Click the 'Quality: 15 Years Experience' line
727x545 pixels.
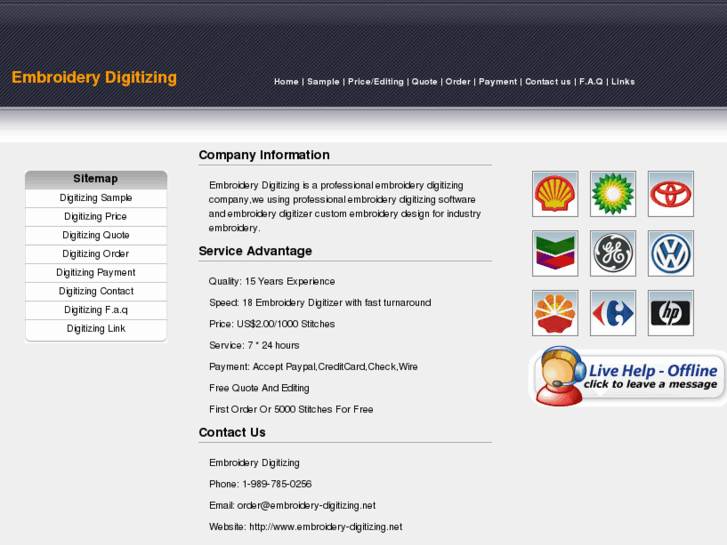click(272, 282)
